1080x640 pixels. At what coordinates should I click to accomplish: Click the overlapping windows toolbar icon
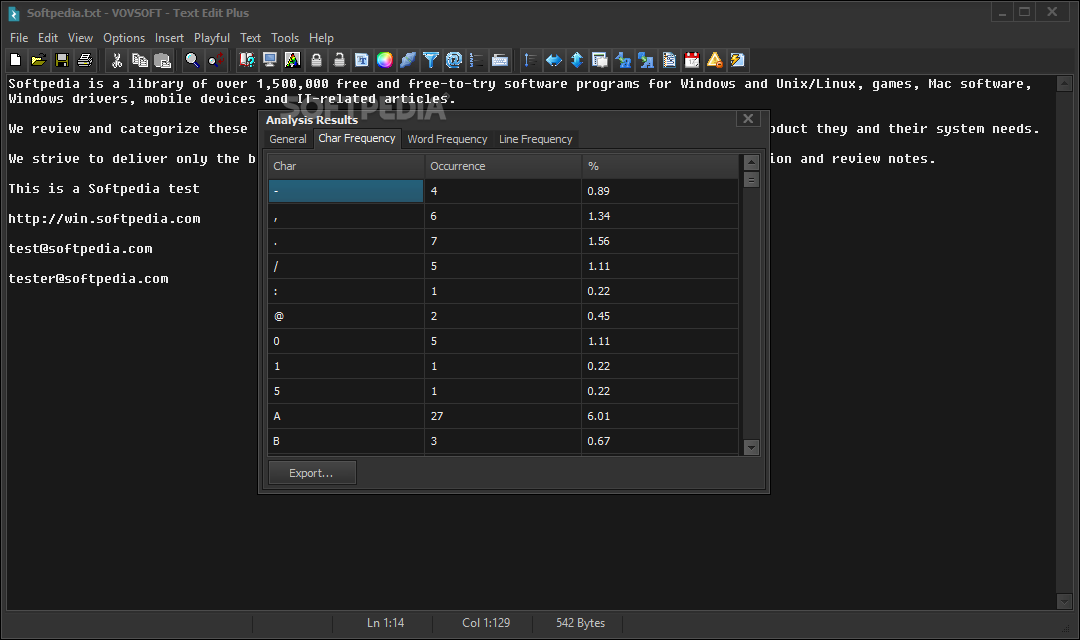(600, 60)
